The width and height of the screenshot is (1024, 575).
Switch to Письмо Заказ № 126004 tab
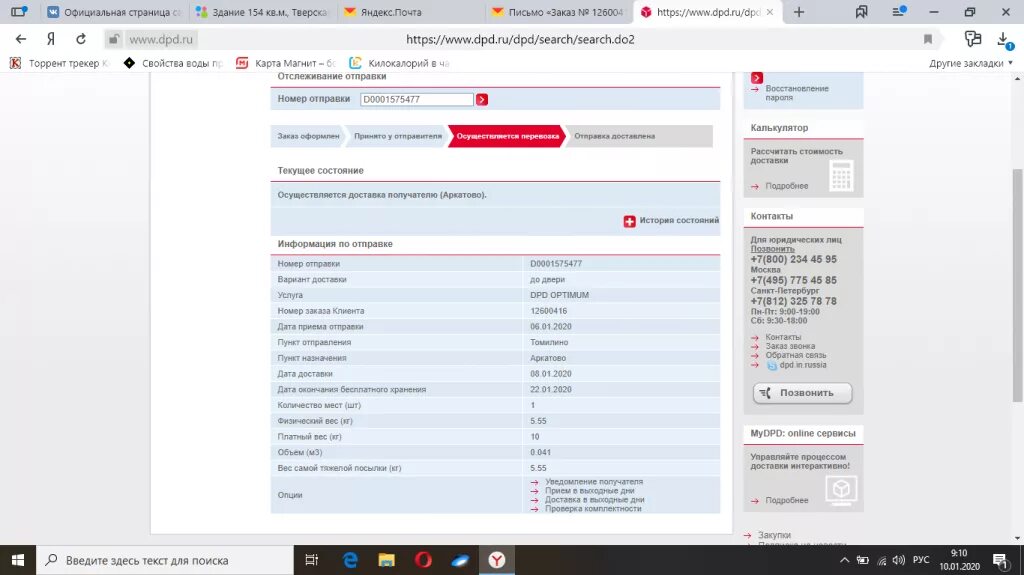click(560, 12)
